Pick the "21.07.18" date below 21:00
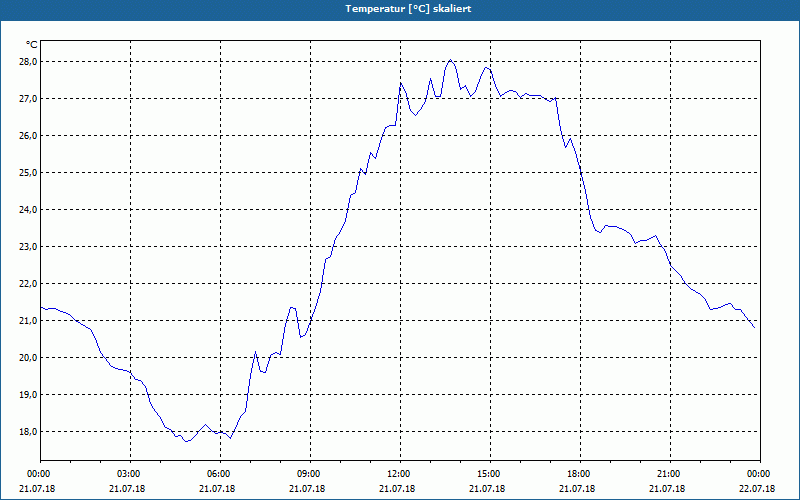The width and height of the screenshot is (800, 500). 667,489
